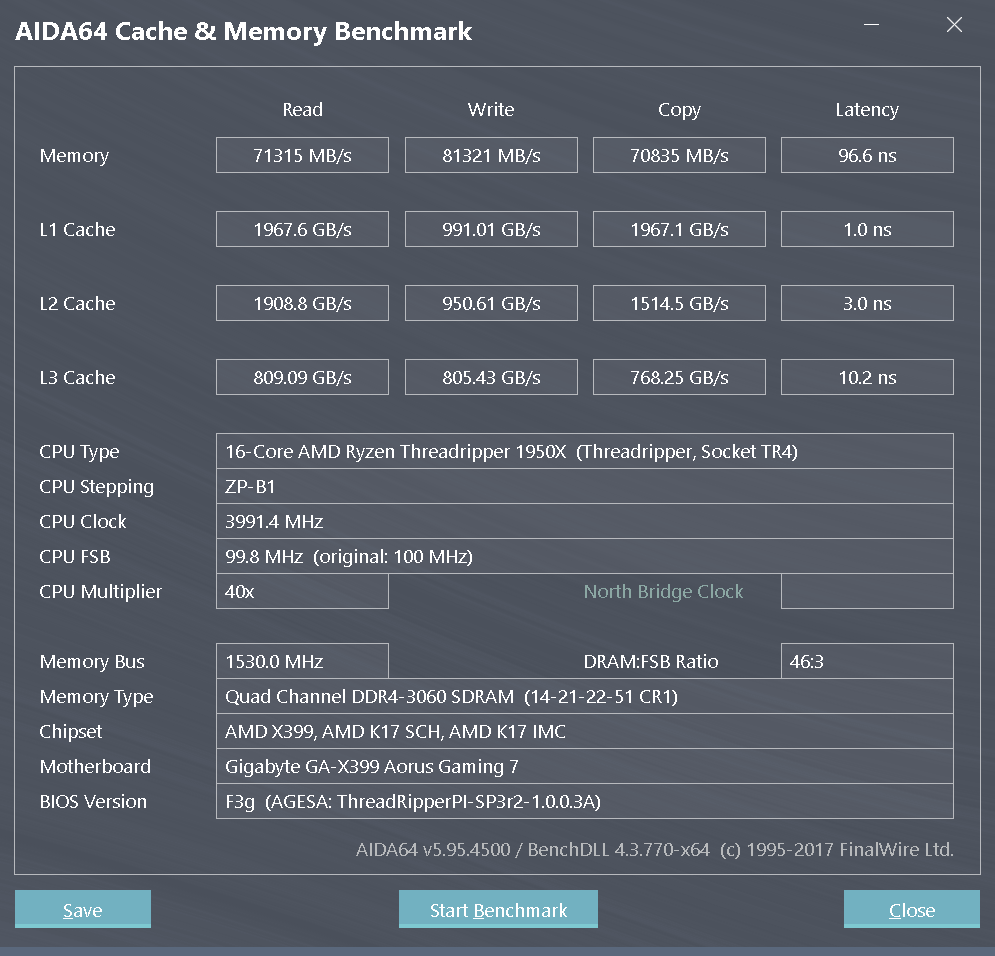The height and width of the screenshot is (956, 995).
Task: Click the L3 Cache Latency 10.2 ns field
Action: 867,377
